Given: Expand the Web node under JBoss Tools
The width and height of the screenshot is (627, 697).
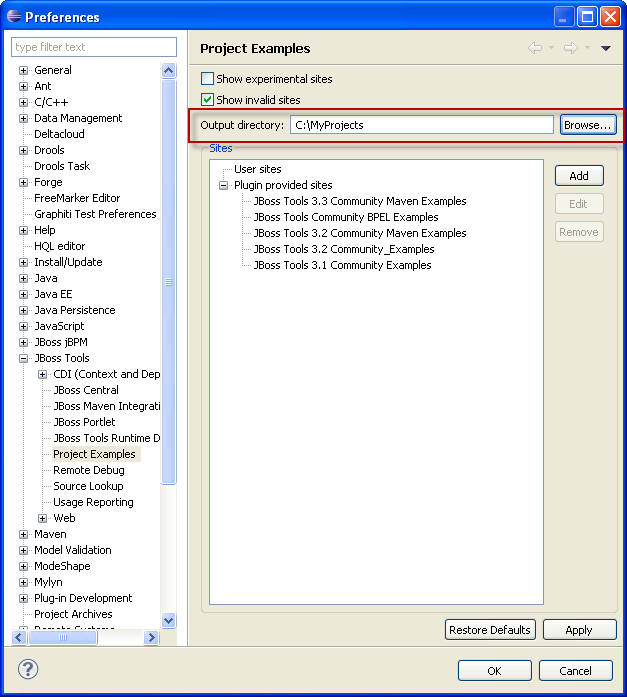Looking at the screenshot, I should (x=43, y=518).
